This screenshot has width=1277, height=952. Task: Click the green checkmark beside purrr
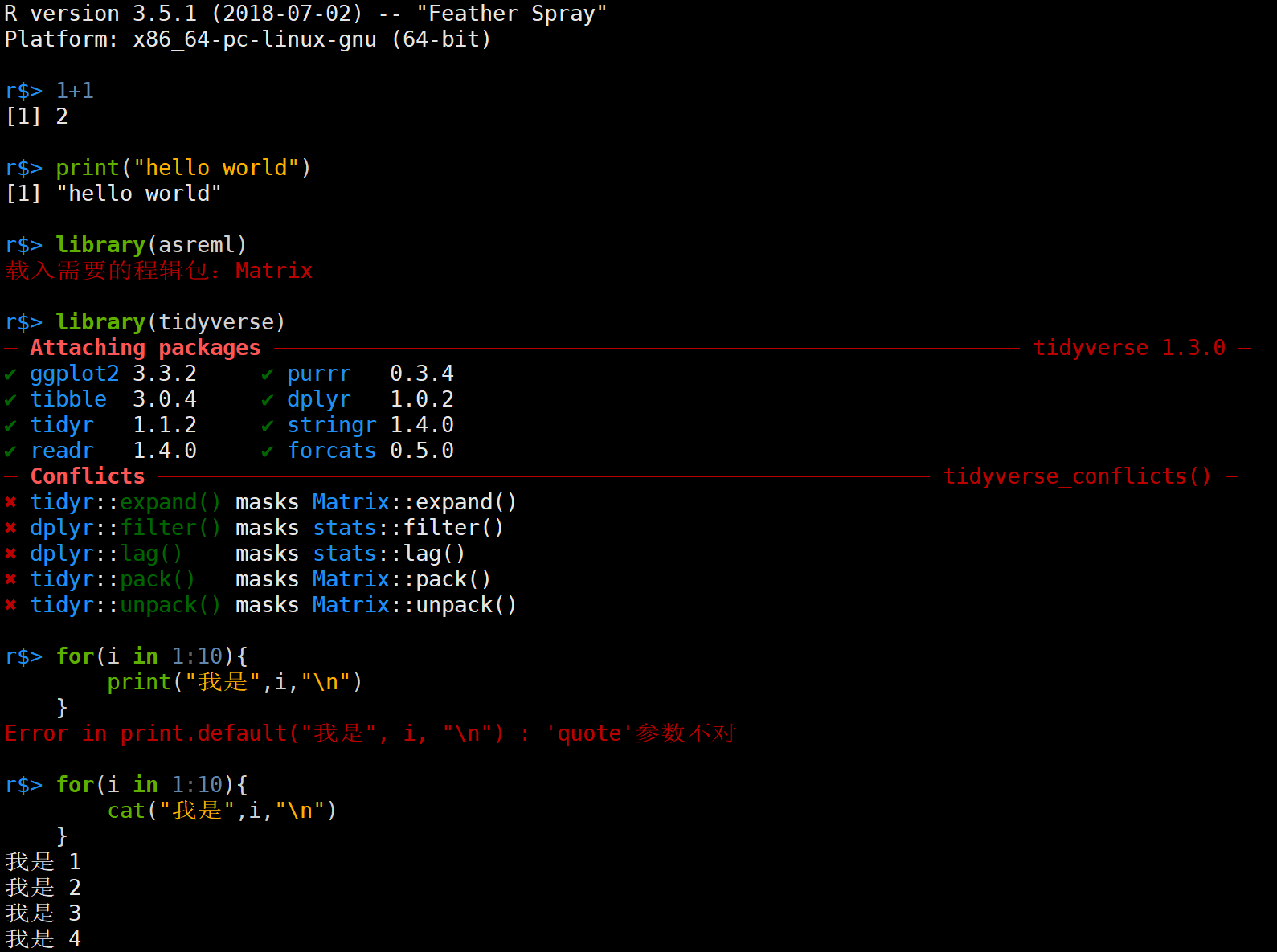coord(268,374)
